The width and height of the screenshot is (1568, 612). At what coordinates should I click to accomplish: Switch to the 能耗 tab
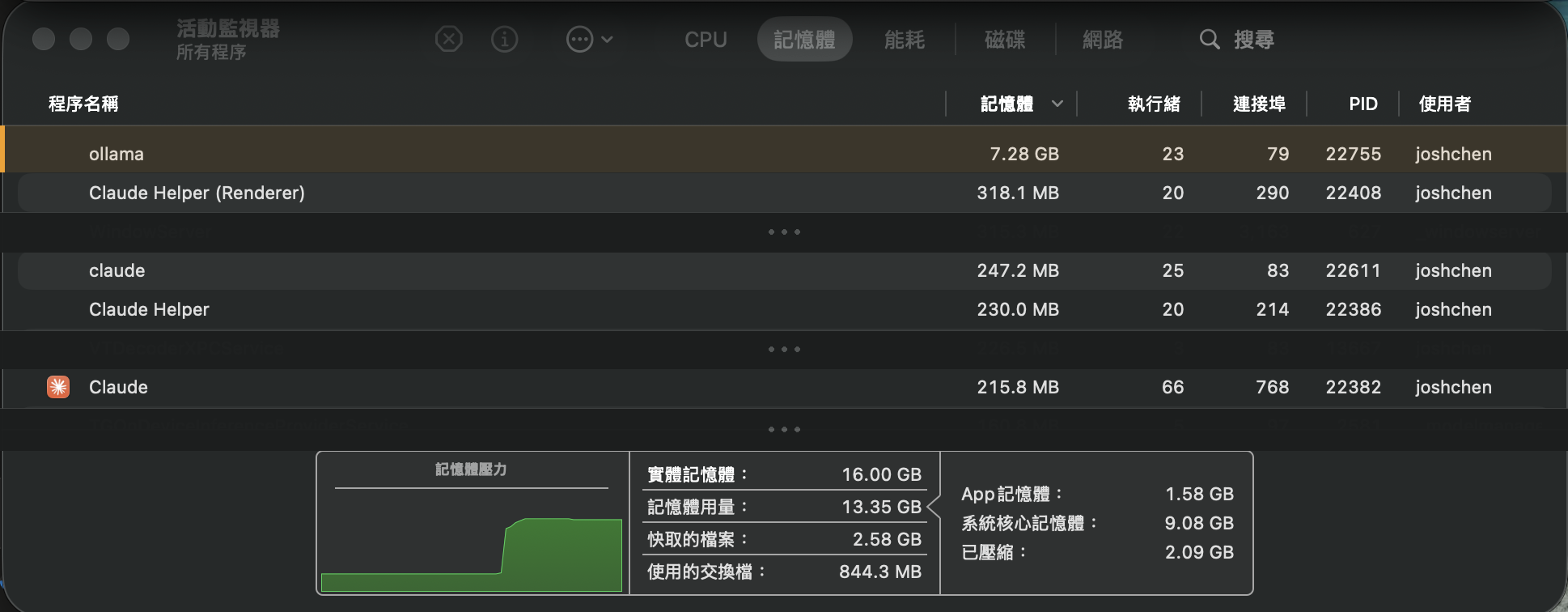pos(905,39)
